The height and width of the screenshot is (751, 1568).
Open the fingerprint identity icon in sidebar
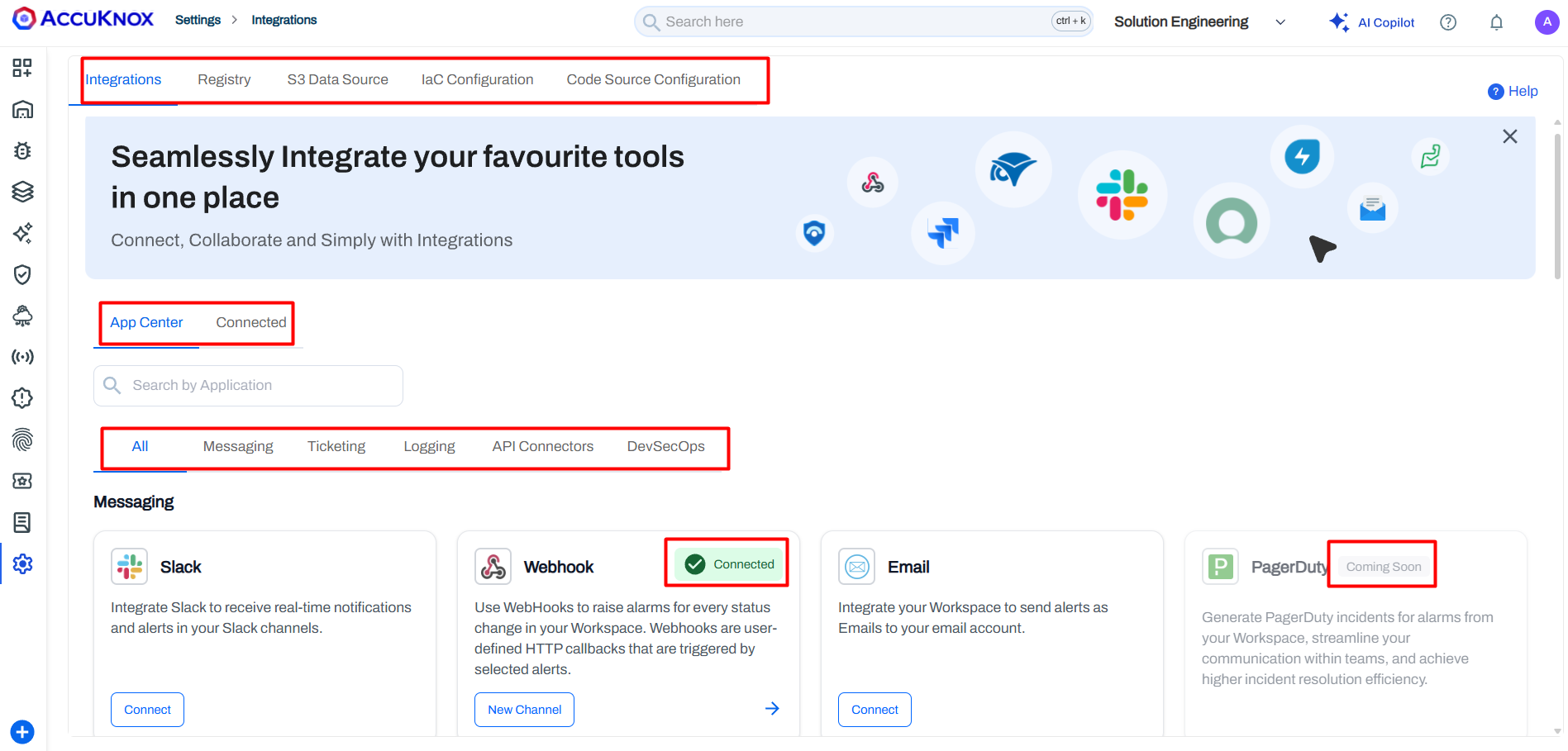[22, 440]
